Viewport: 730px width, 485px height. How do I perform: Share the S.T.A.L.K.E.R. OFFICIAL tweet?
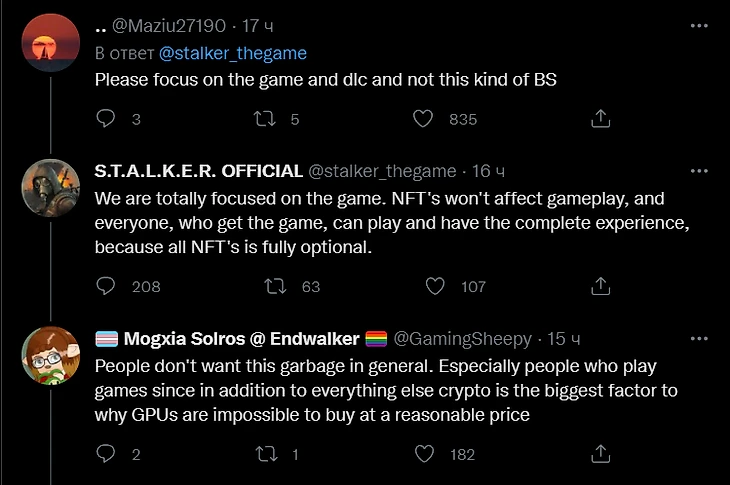[x=600, y=286]
